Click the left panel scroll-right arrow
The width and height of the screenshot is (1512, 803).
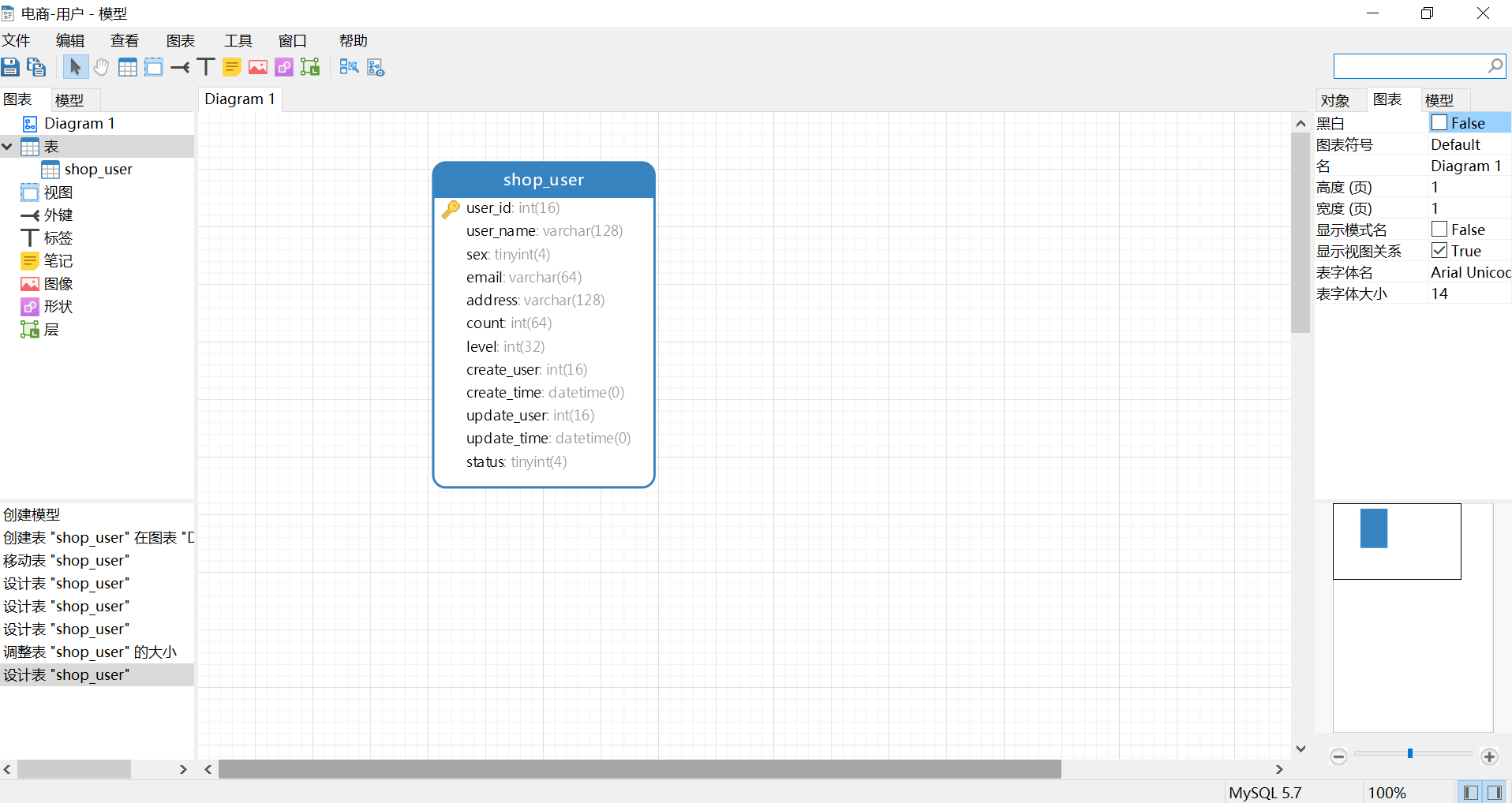pos(183,769)
